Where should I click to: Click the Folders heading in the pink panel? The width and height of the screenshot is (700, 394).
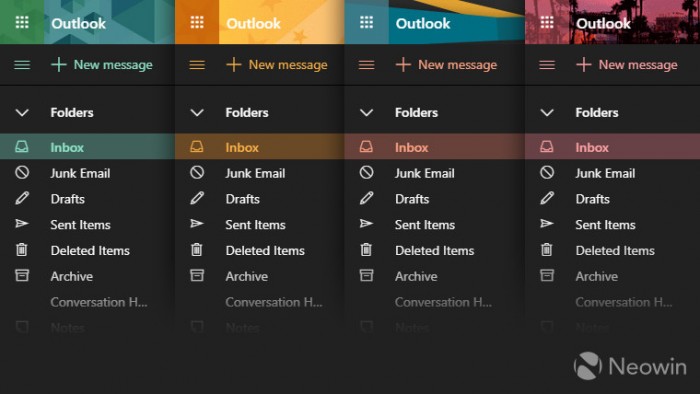point(597,112)
